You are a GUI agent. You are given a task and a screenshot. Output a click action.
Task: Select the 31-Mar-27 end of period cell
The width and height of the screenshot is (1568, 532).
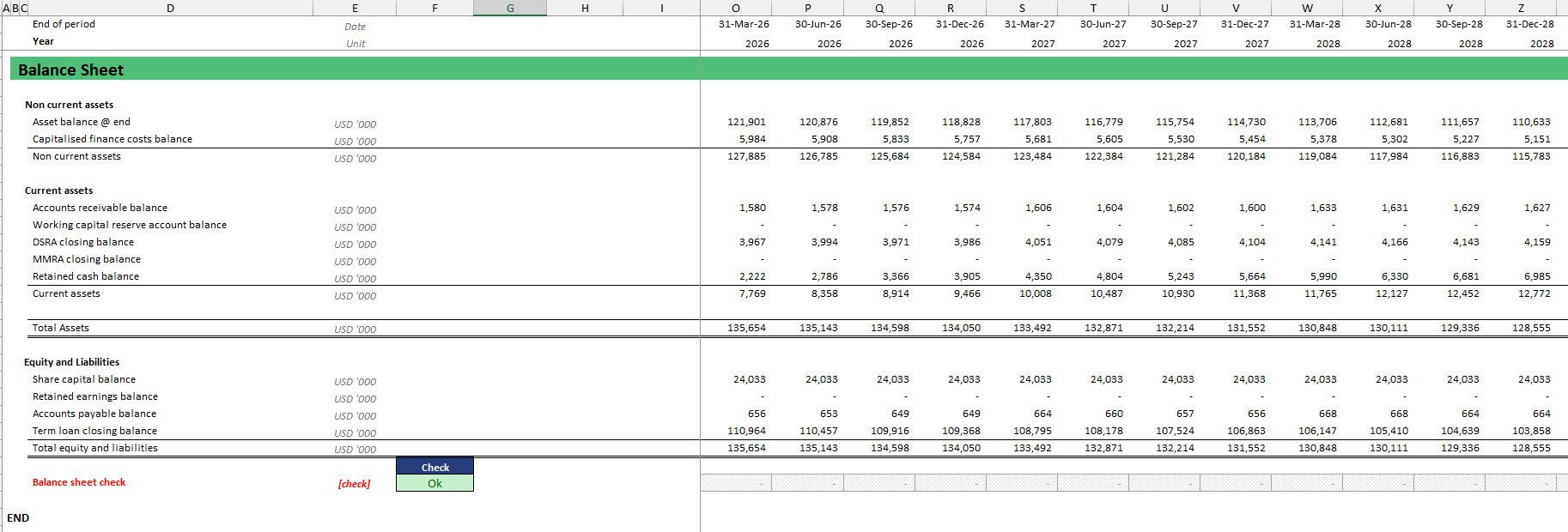tap(1030, 24)
